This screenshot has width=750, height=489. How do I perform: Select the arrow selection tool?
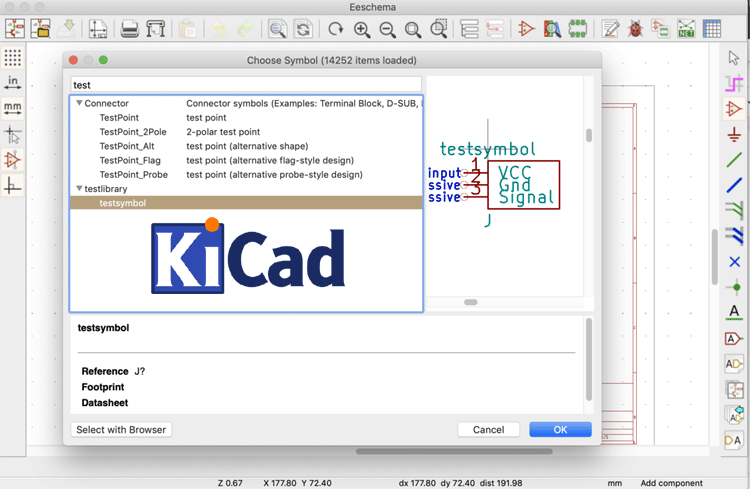[734, 58]
